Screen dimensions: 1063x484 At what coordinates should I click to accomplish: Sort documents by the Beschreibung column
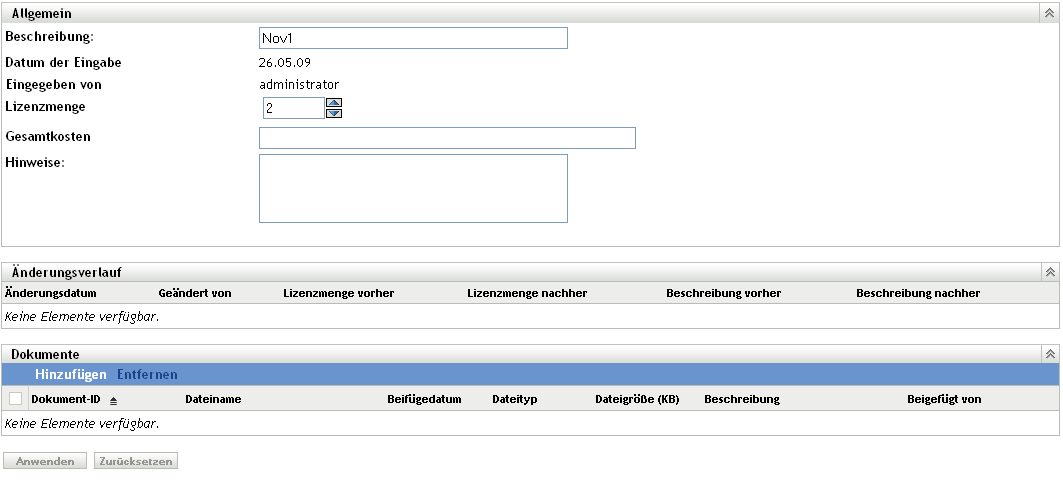tap(742, 399)
